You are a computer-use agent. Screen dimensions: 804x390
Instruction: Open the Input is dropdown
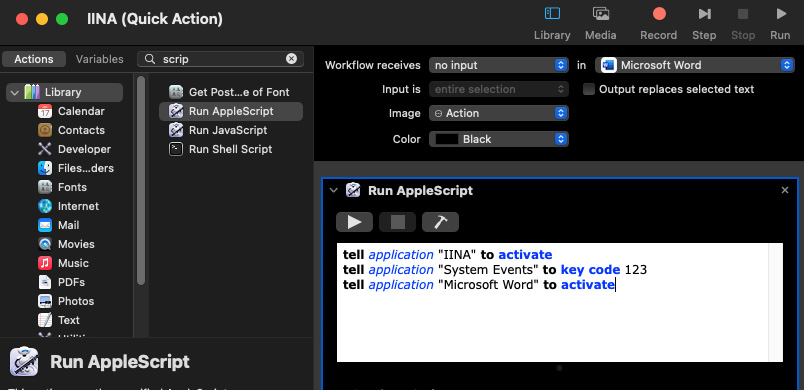click(x=499, y=89)
